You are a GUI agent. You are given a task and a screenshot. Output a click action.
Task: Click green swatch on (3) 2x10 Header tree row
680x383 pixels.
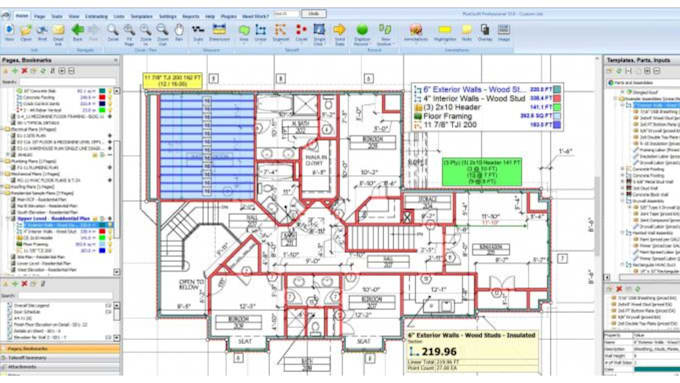[x=102, y=238]
